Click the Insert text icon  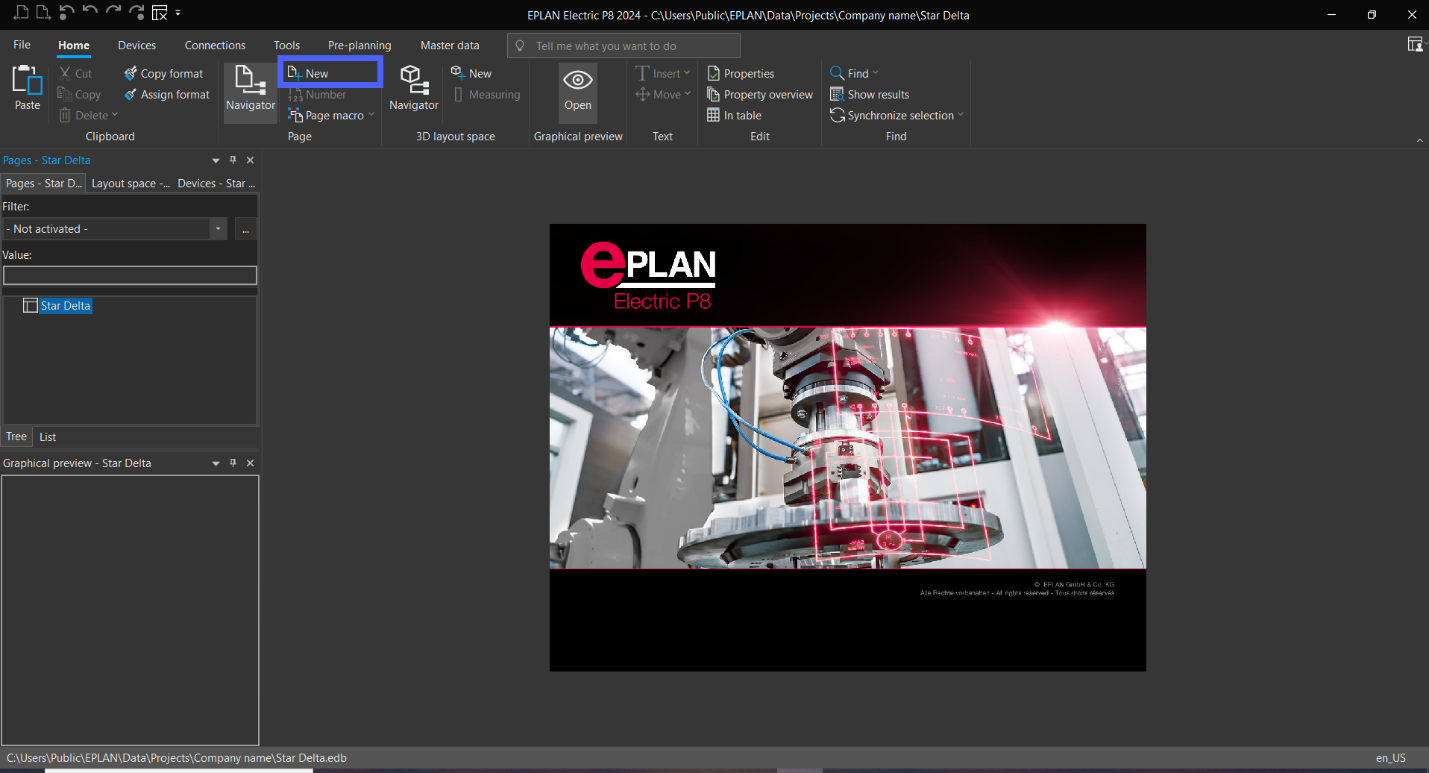(x=643, y=73)
